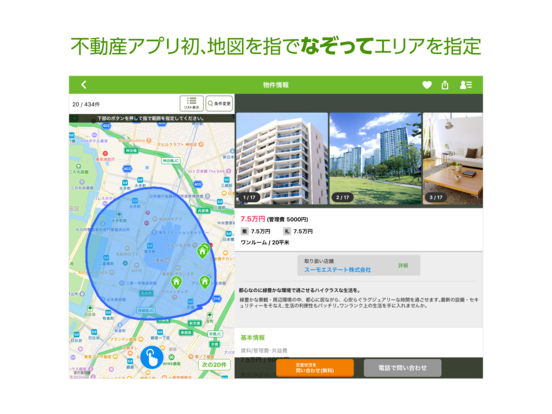Select the lower-left green house map pin
This screenshot has height=414, width=552.
[x=176, y=282]
